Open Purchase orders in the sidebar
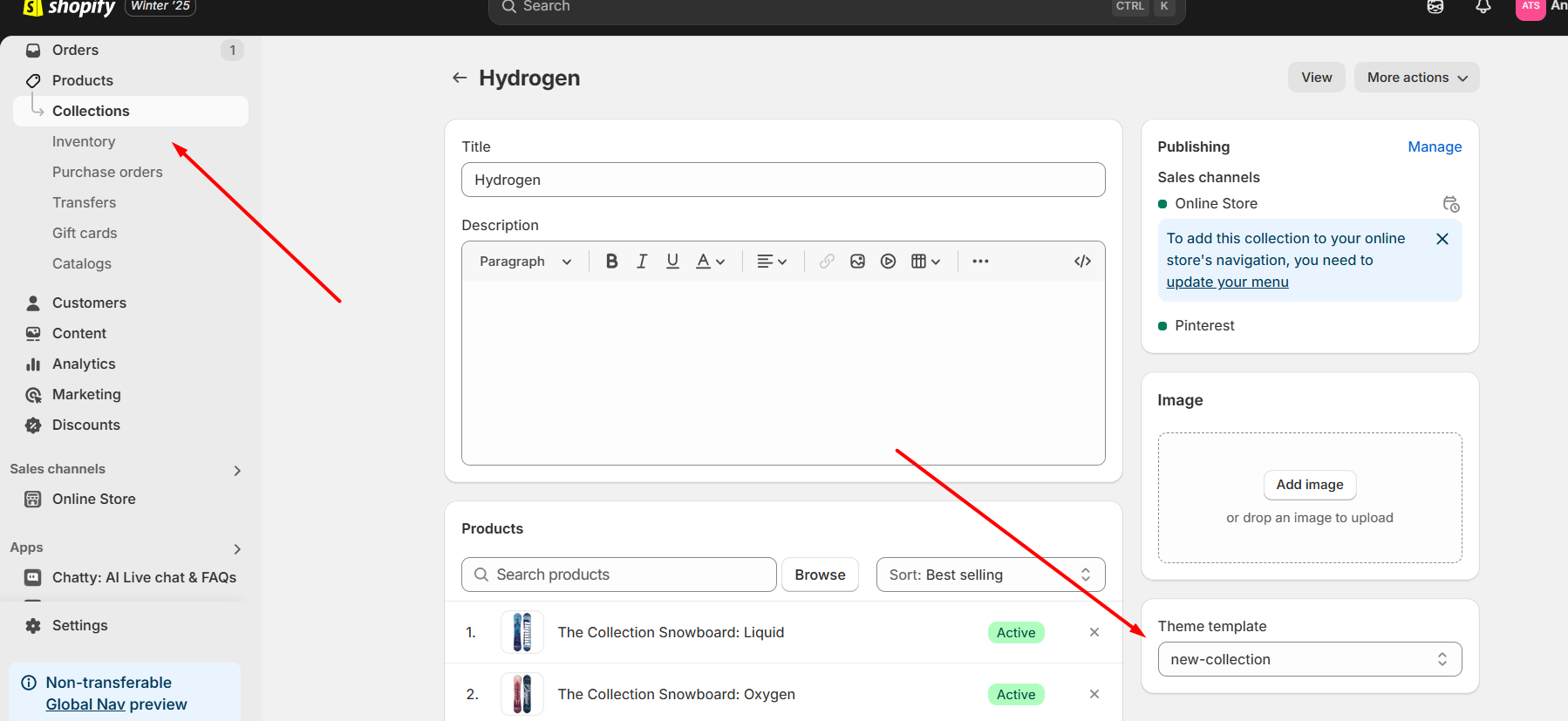Image resolution: width=1568 pixels, height=721 pixels. (x=107, y=172)
